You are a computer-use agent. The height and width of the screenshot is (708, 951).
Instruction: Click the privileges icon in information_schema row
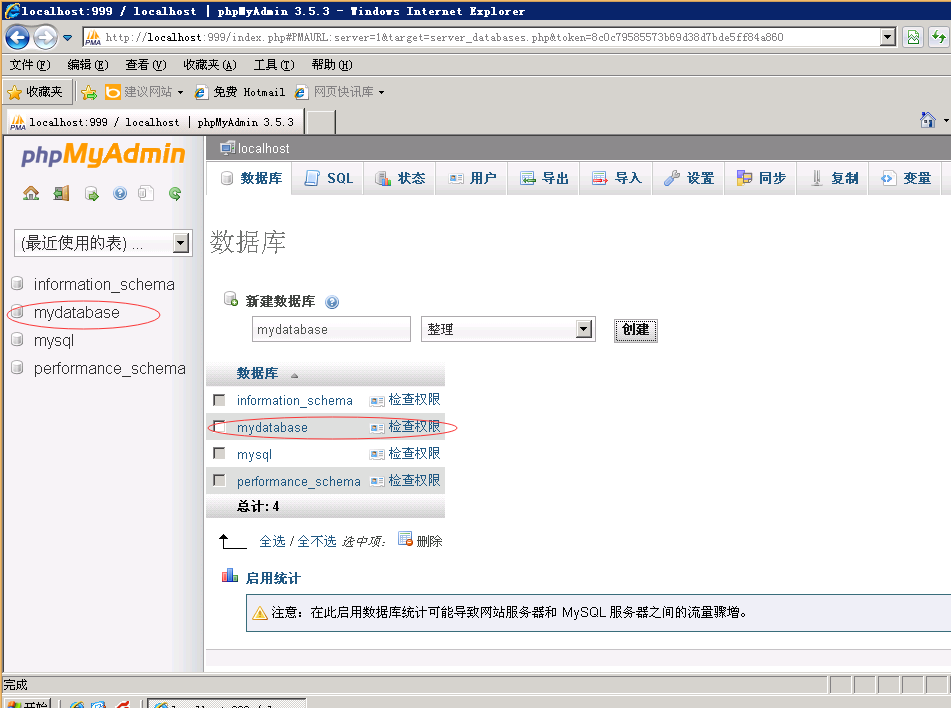(377, 401)
